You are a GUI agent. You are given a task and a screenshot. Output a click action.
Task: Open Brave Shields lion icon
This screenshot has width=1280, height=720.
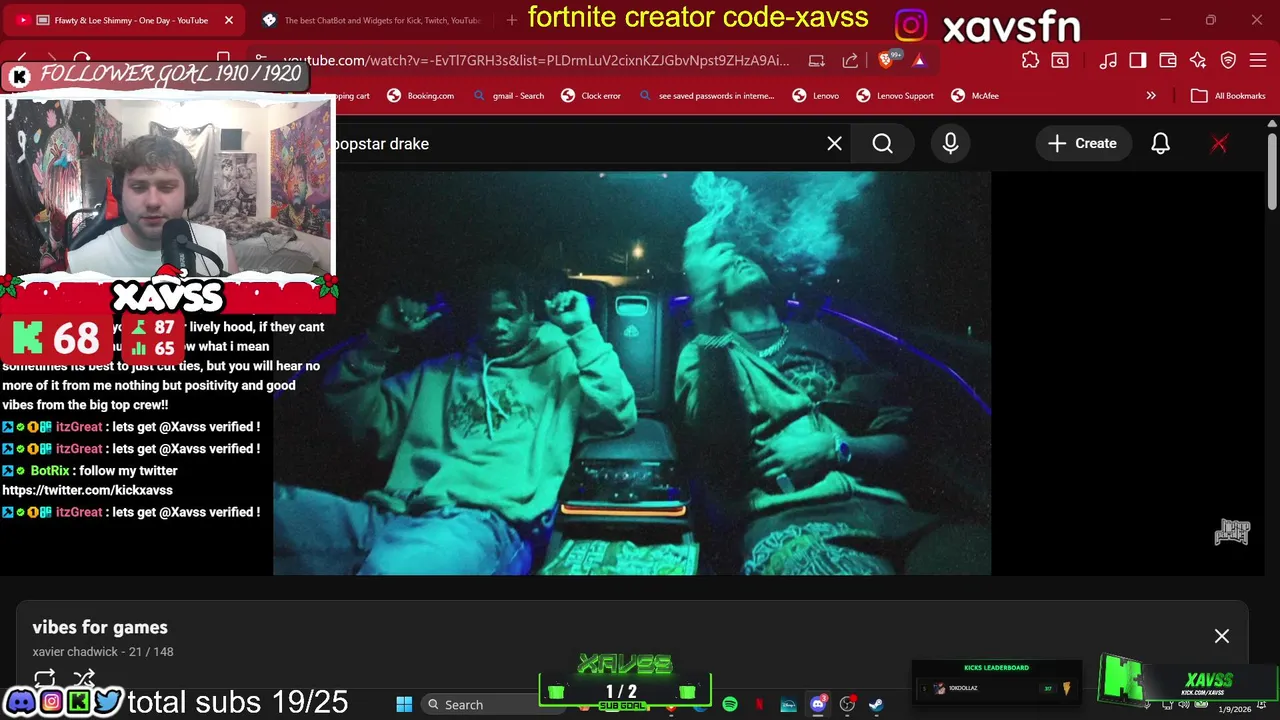887,61
